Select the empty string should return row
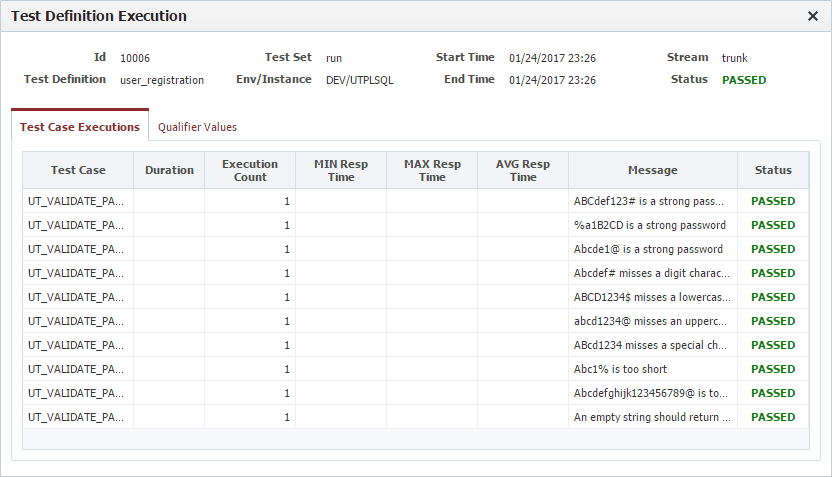 click(415, 417)
